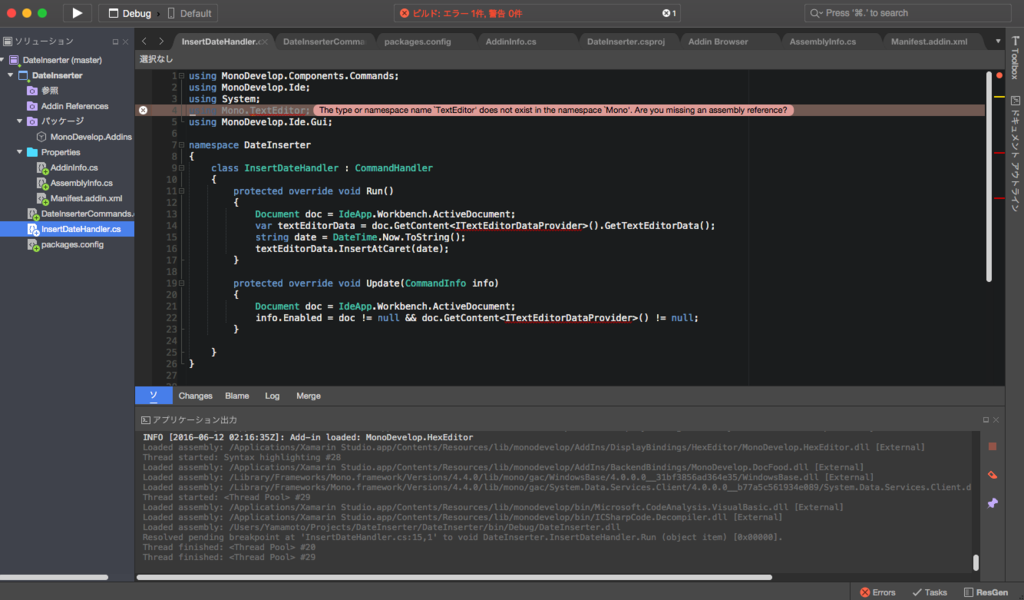This screenshot has height=600, width=1024.
Task: Click the editor vertical scrollbar
Action: point(989,176)
